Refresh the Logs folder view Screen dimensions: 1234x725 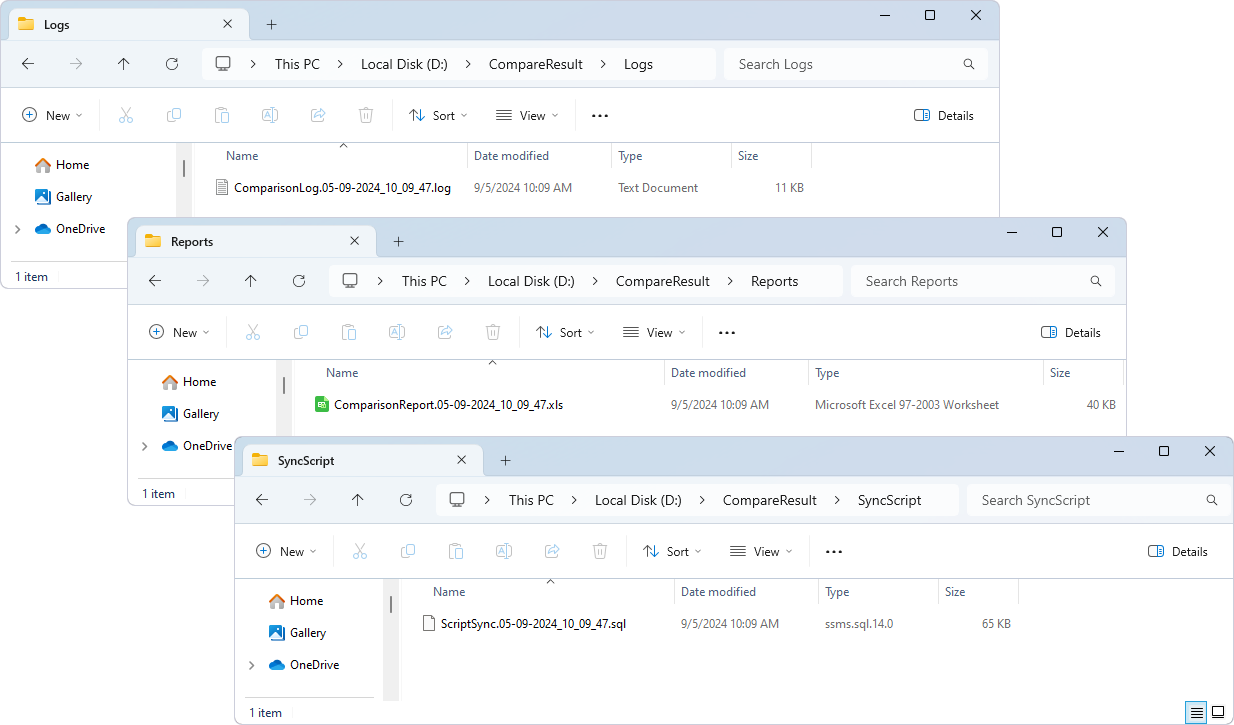(x=172, y=64)
